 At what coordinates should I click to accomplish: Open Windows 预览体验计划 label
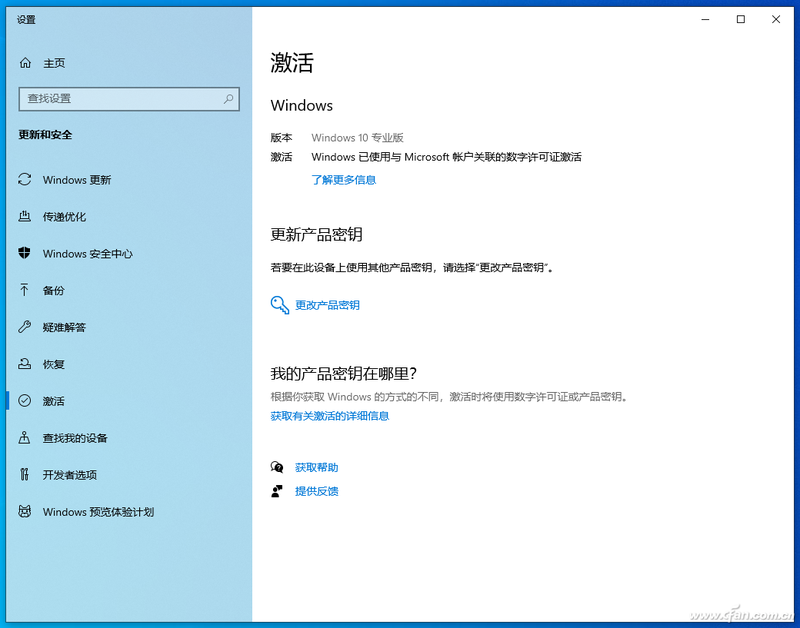[98, 512]
